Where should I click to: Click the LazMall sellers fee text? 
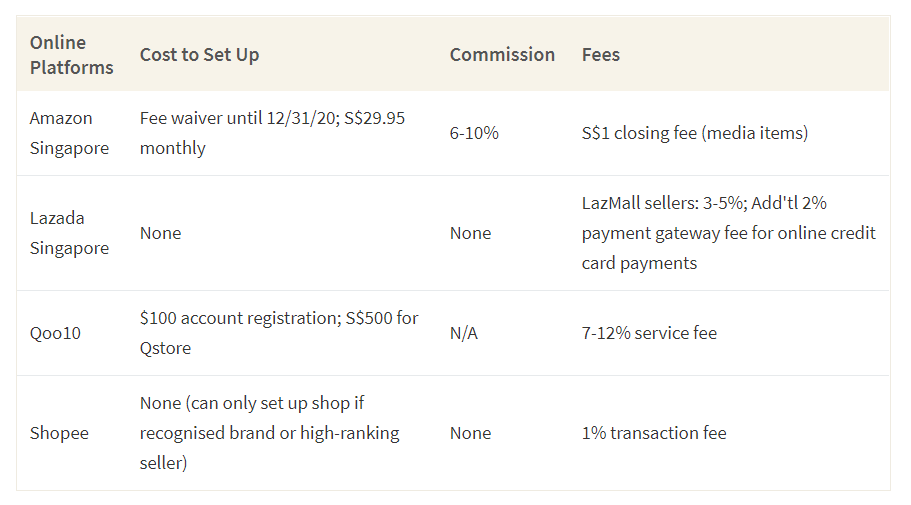[x=729, y=233]
